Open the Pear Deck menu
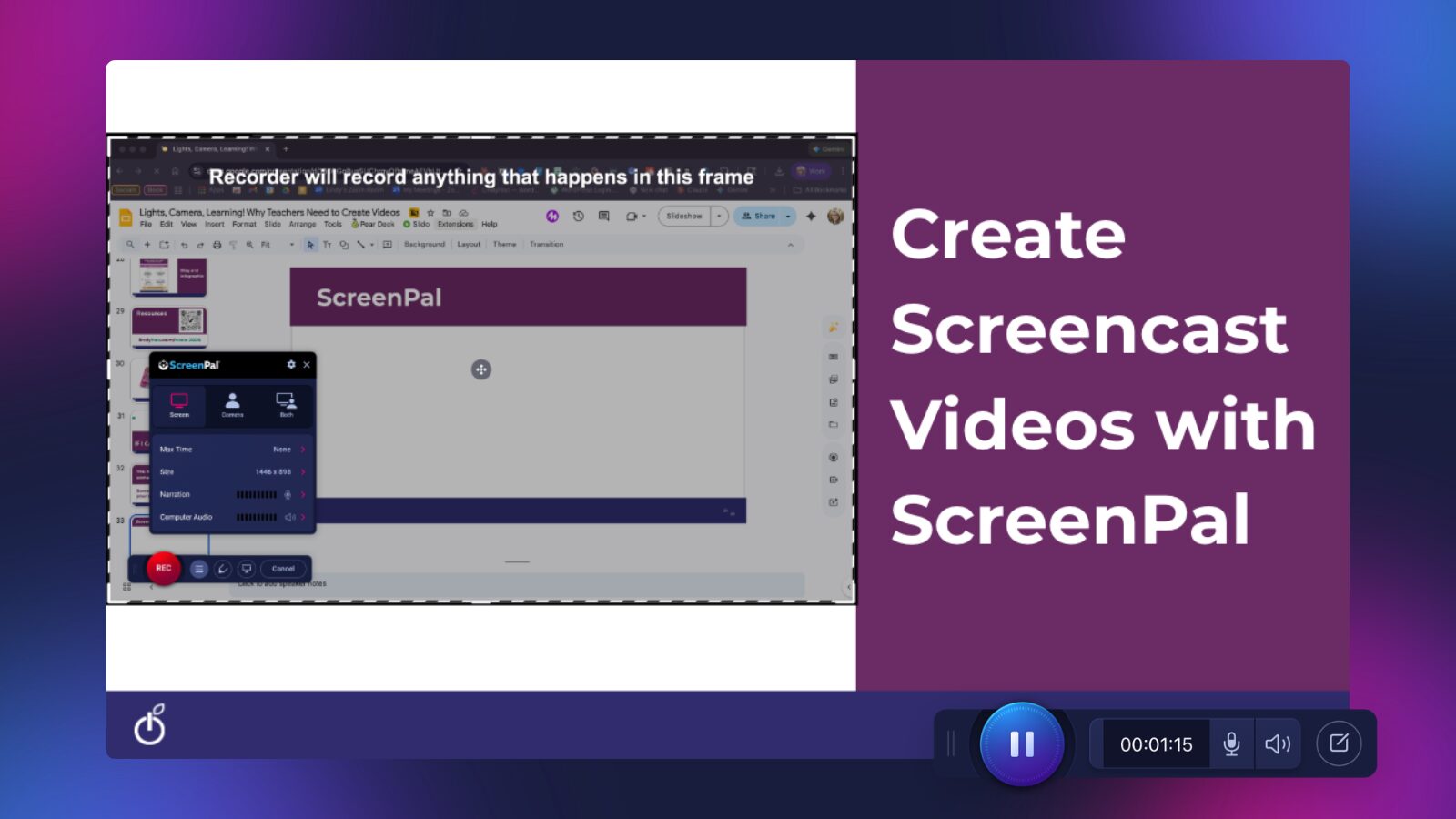Viewport: 1456px width, 819px height. (x=373, y=225)
